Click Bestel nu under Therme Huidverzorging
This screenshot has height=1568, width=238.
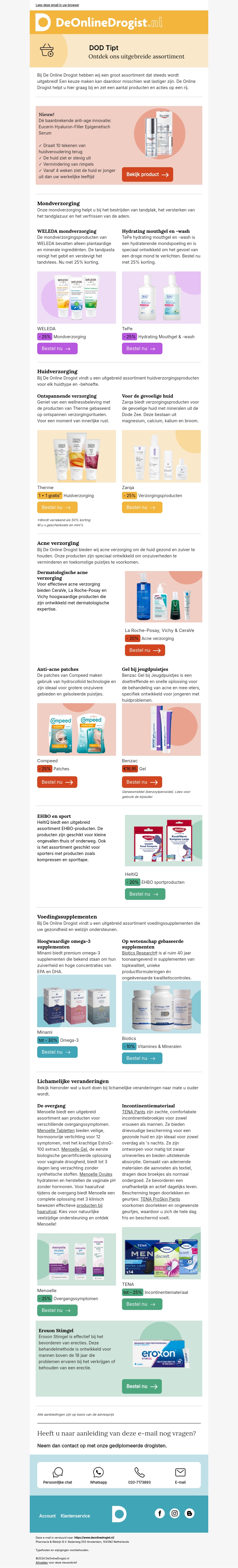tap(56, 507)
